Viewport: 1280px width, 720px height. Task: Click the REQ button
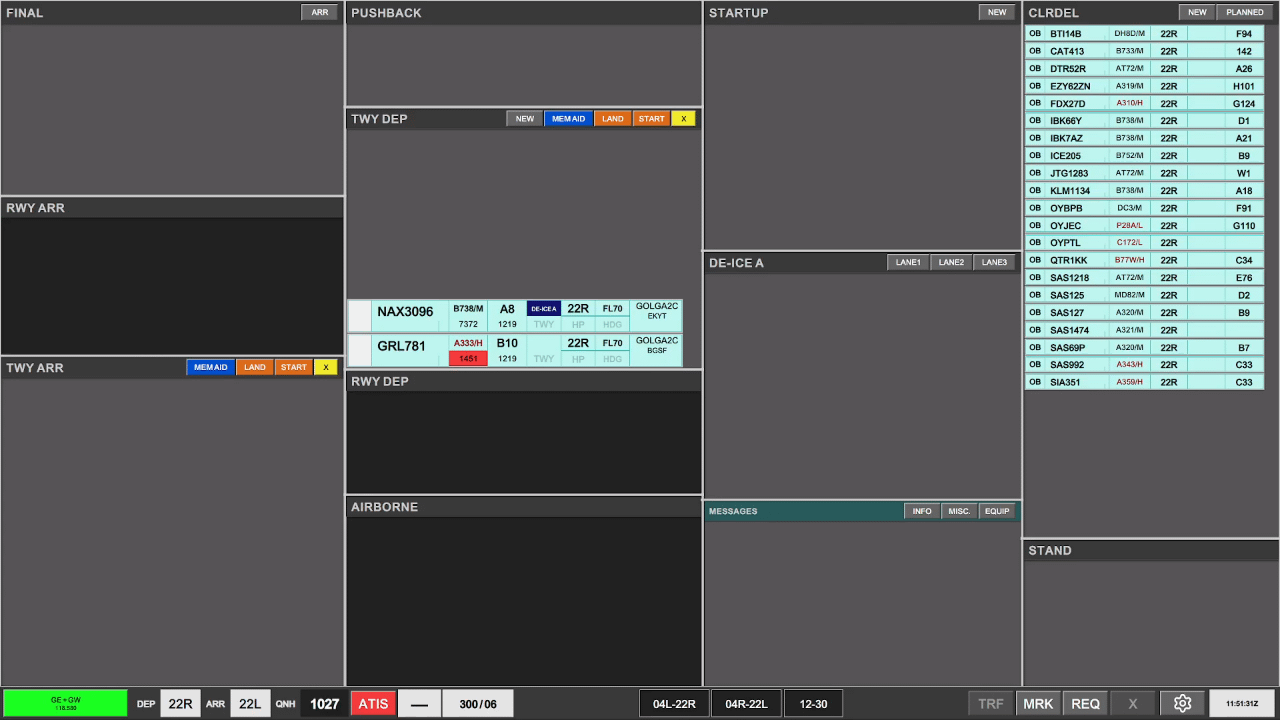pos(1086,703)
